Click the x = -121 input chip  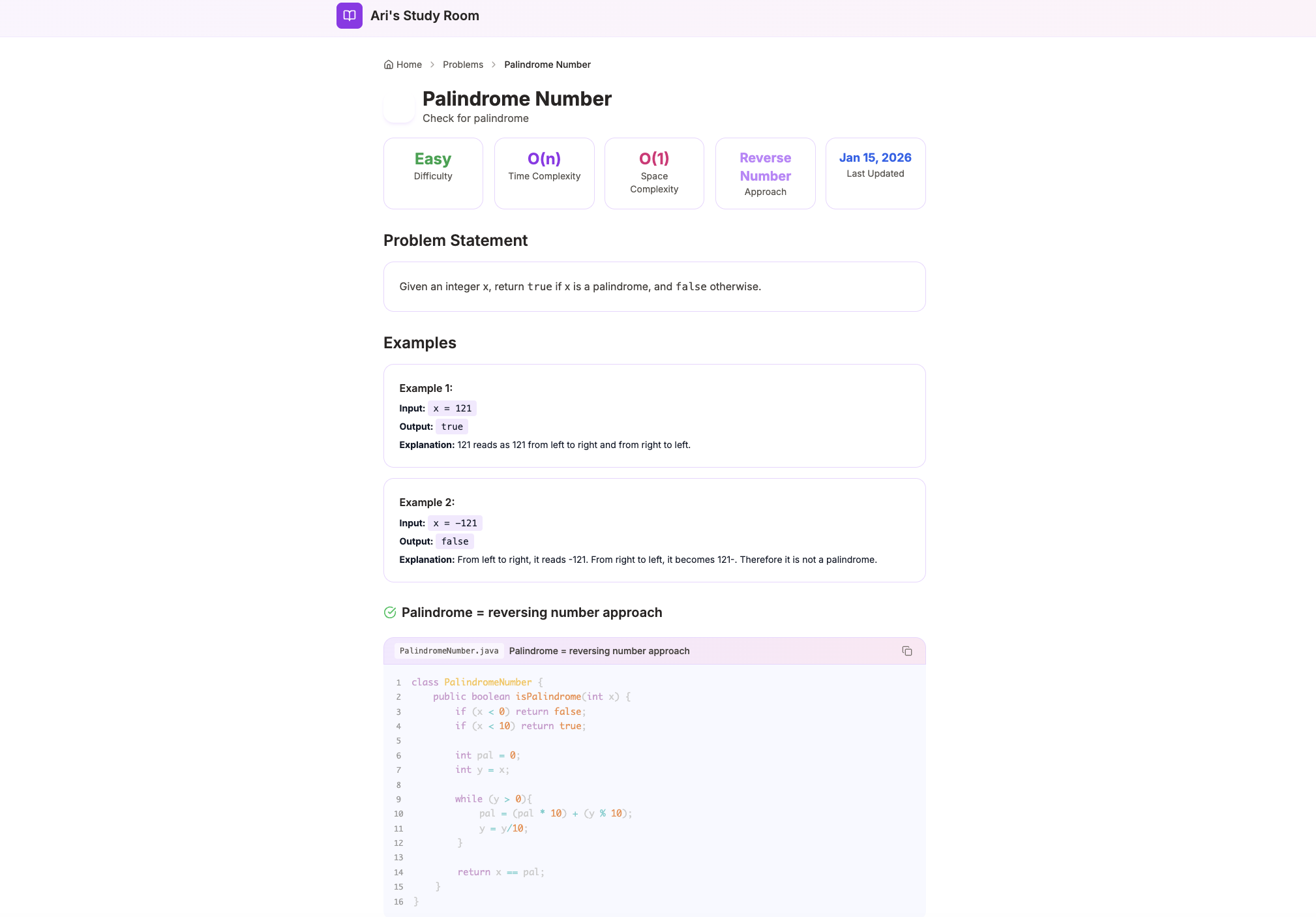coord(455,522)
